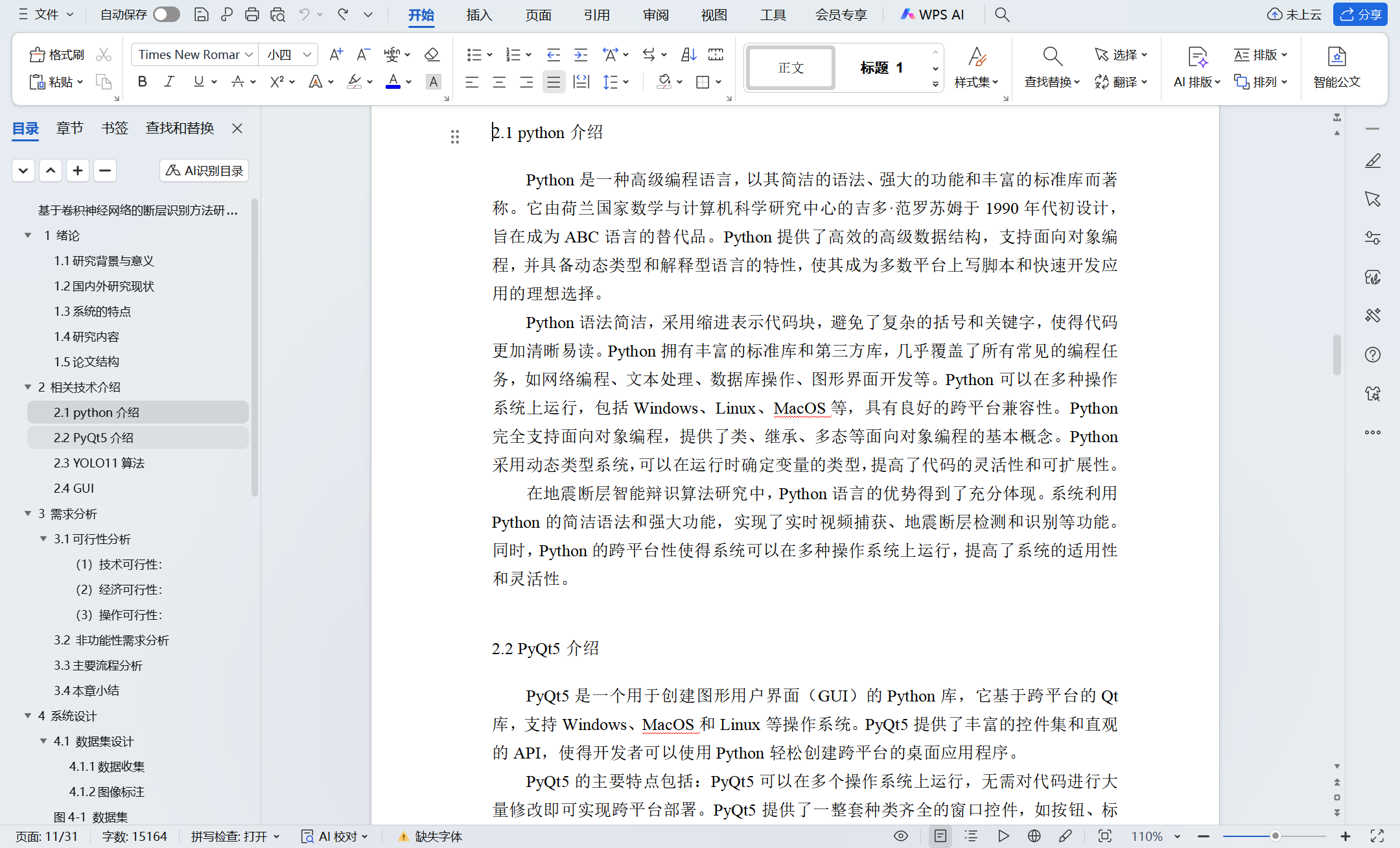The image size is (1400, 848).
Task: Click the redo arrow icon
Action: click(344, 14)
